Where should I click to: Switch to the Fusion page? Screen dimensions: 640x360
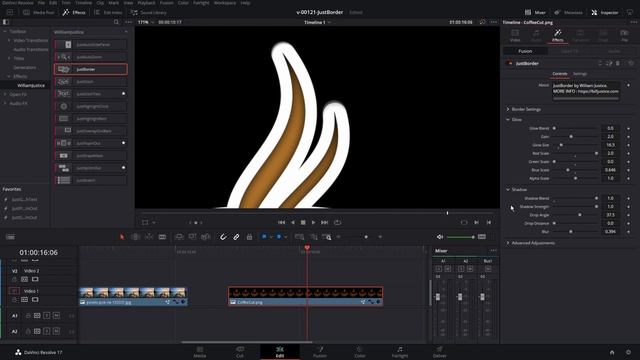point(320,352)
